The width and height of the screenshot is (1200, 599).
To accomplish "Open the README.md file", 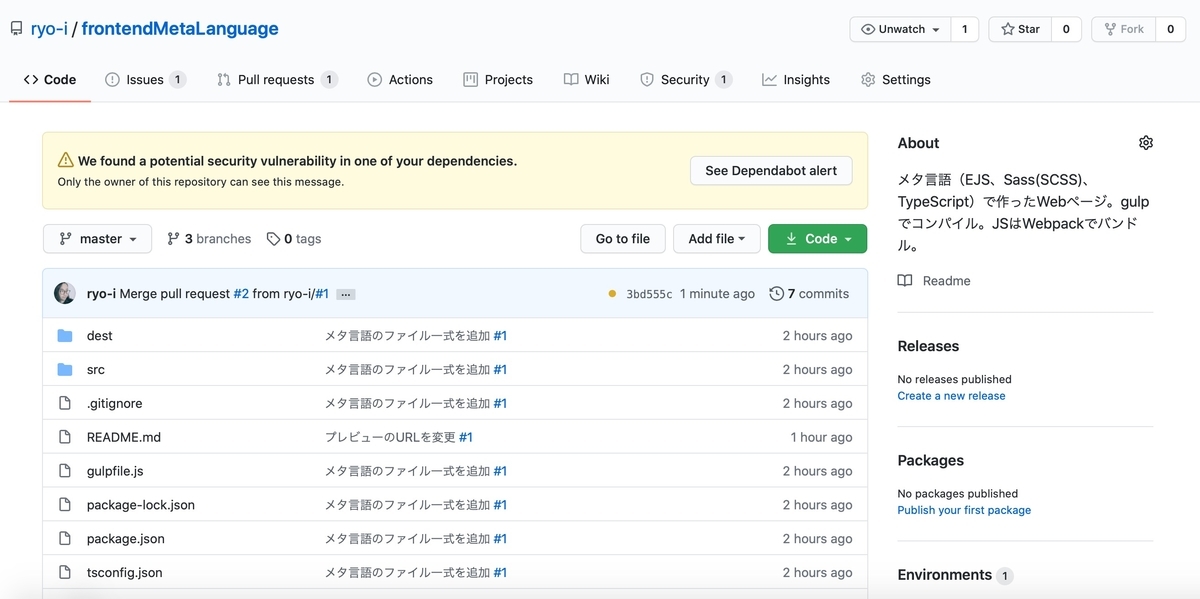I will [x=124, y=437].
